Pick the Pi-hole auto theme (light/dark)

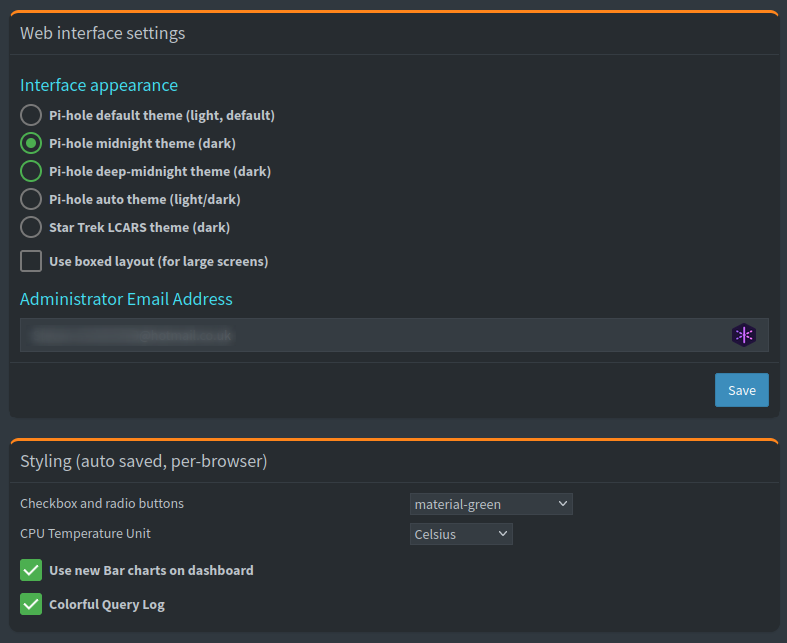[x=31, y=199]
